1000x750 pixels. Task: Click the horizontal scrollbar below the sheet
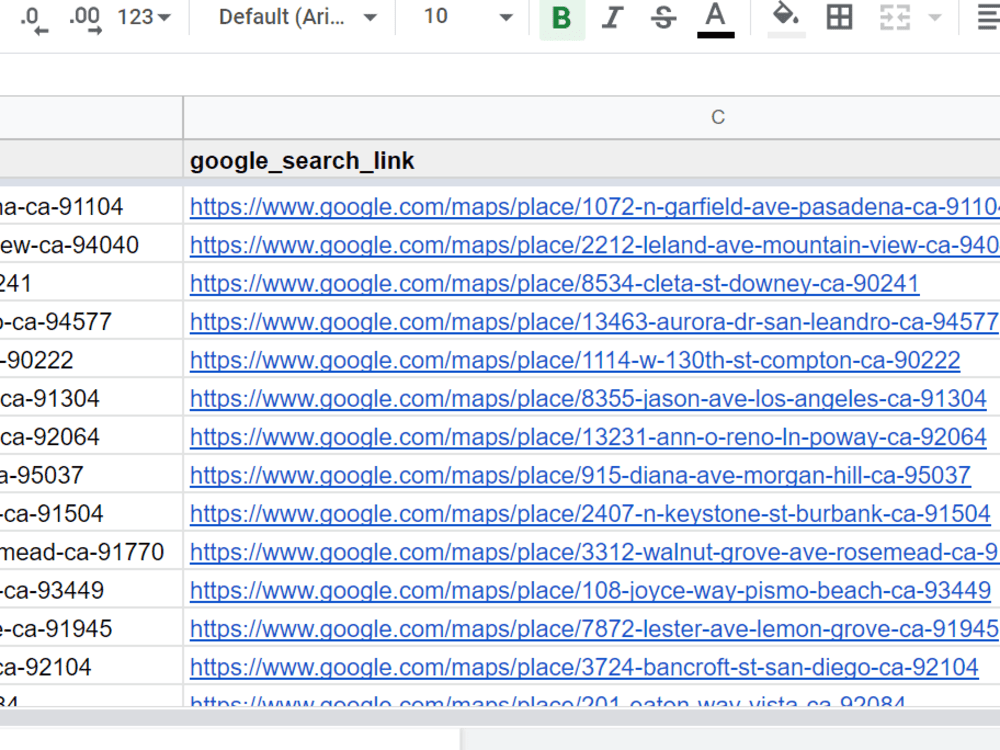coord(500,716)
